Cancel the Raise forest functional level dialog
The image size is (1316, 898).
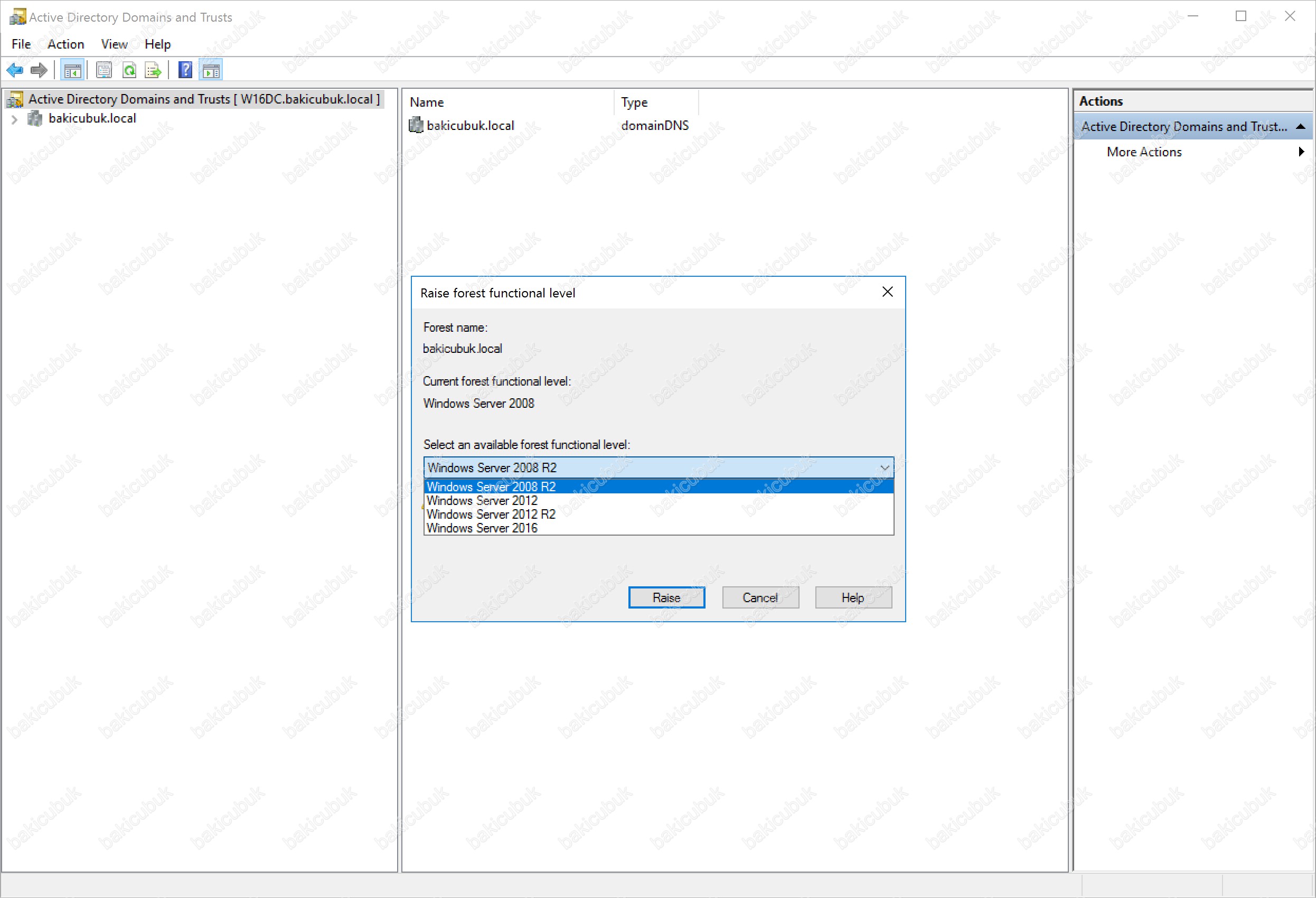point(760,598)
